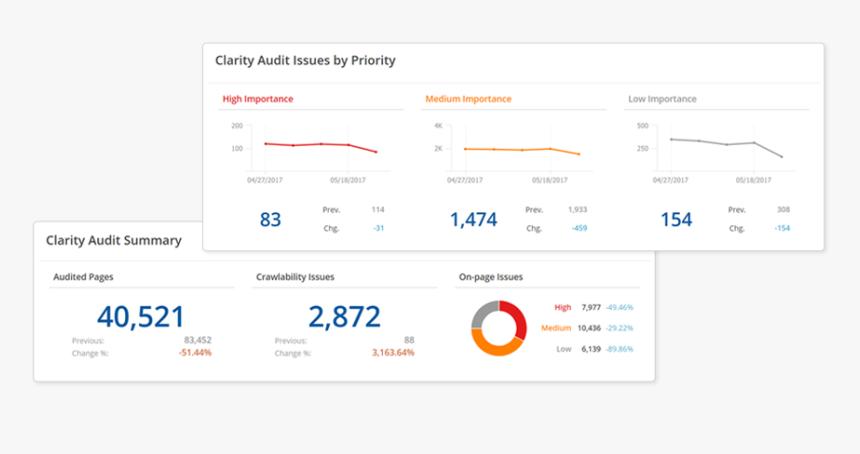The image size is (860, 454).
Task: Click the High on-page count 7,977
Action: click(591, 308)
